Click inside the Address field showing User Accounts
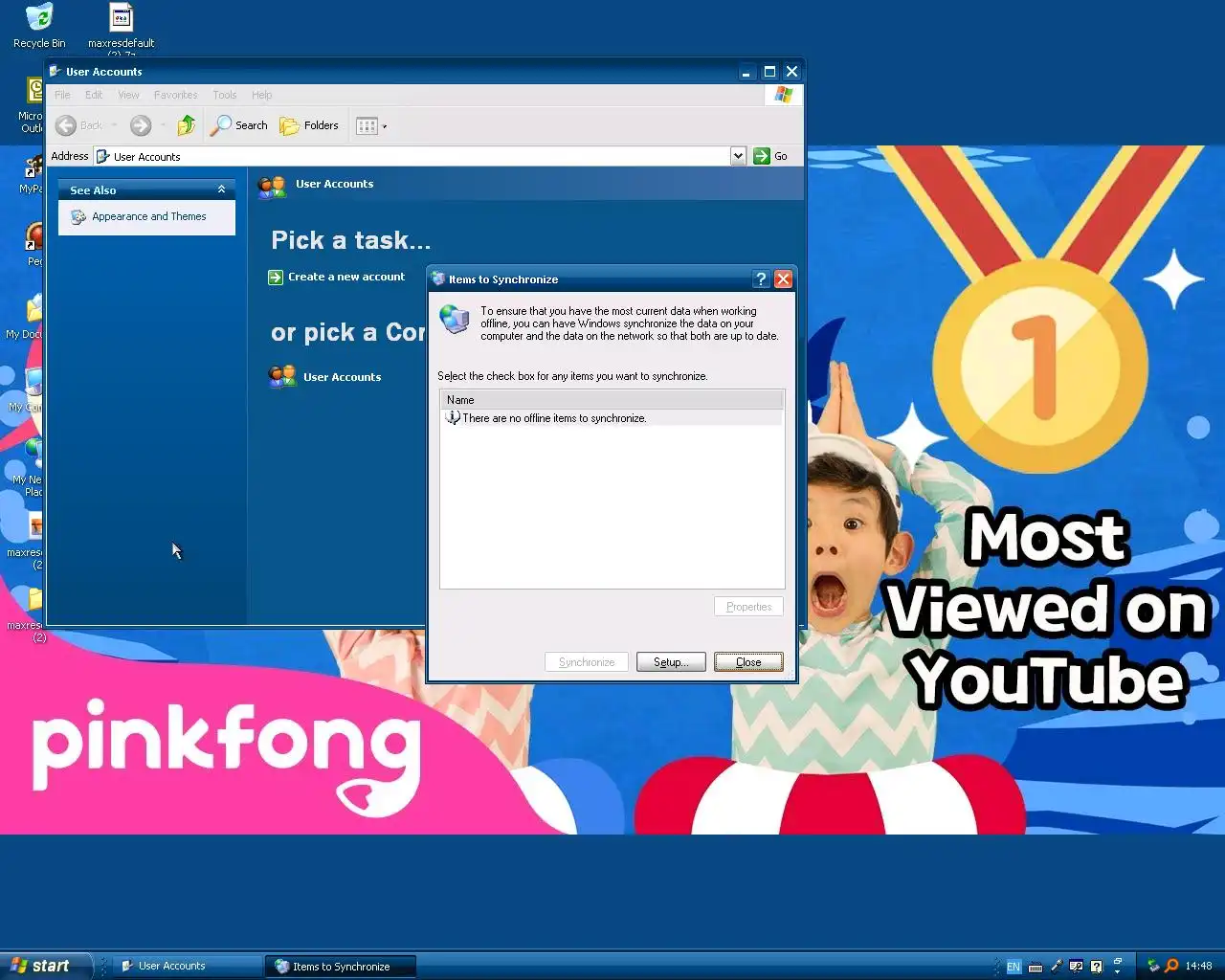 tap(412, 156)
